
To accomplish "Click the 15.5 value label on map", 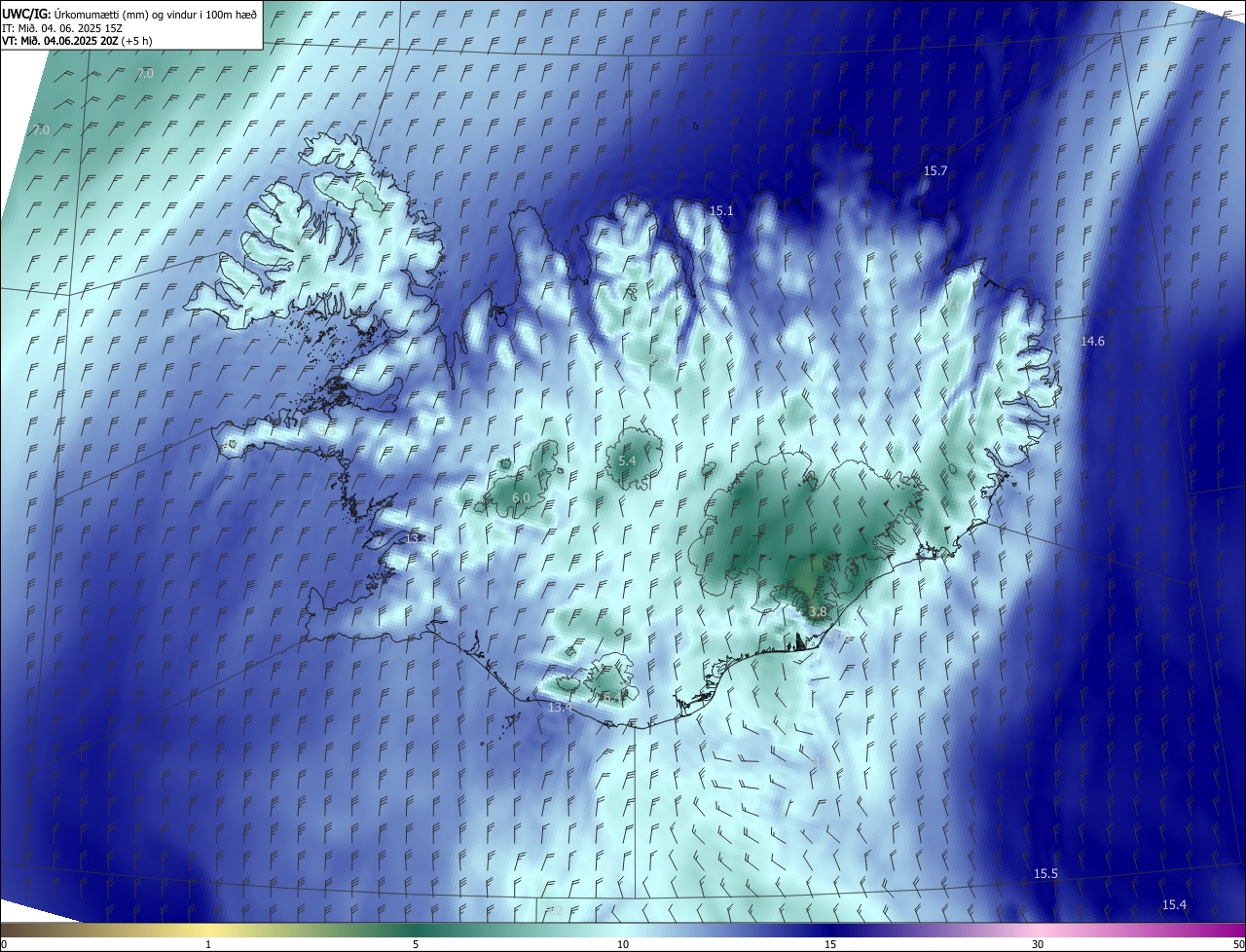I will (x=1045, y=874).
